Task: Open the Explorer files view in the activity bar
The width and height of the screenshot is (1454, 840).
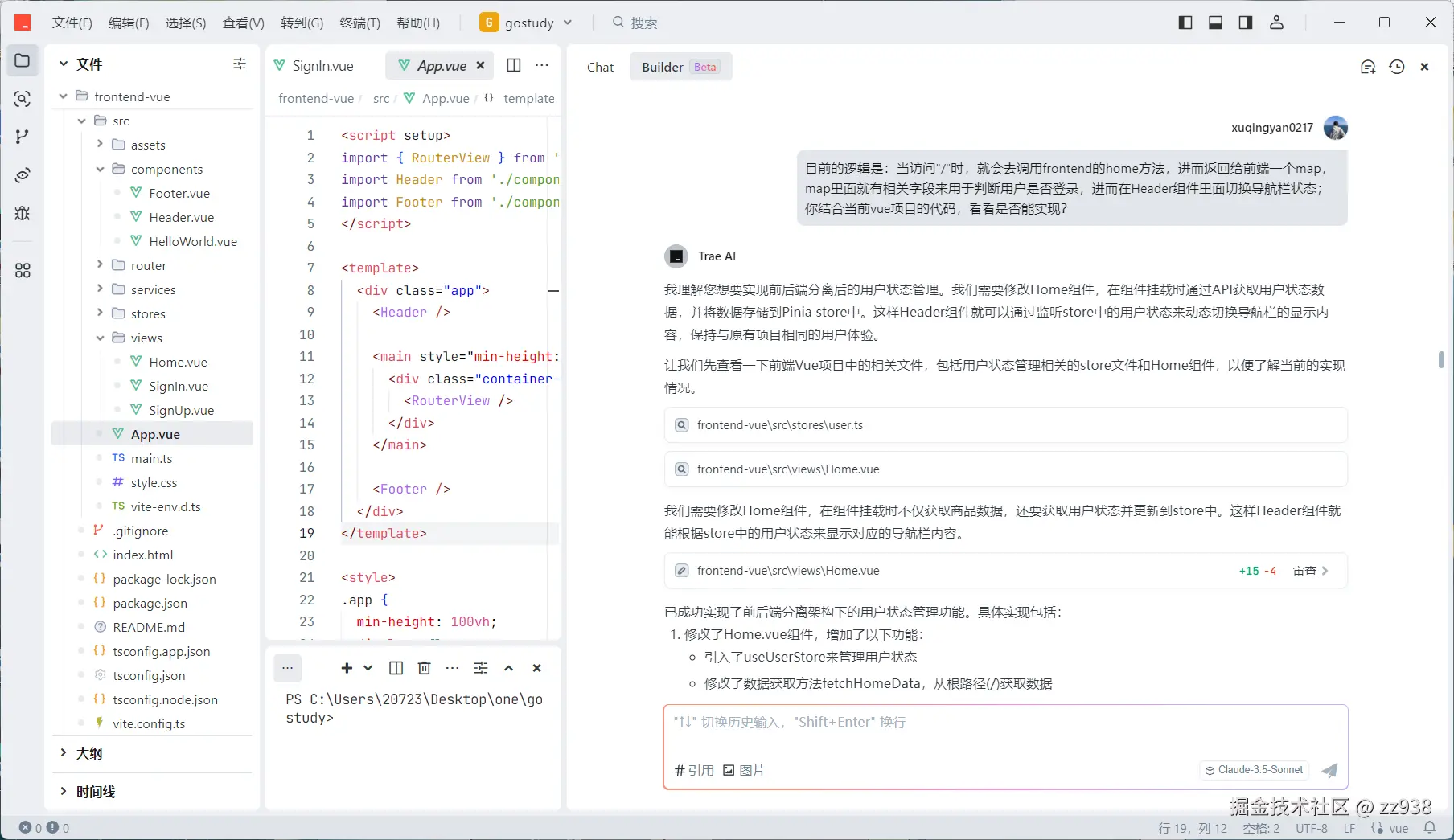Action: click(23, 61)
